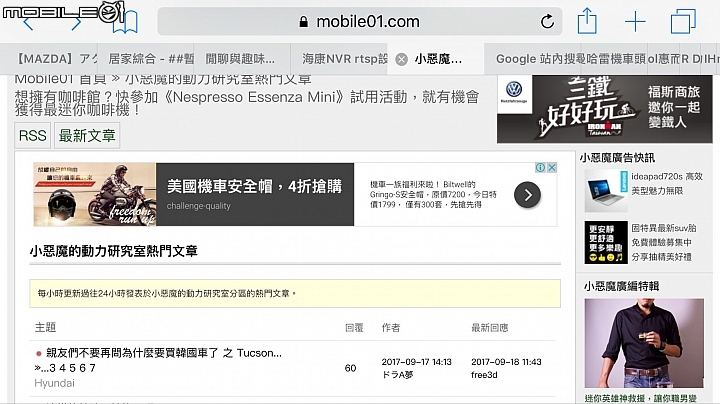Open the Volkswagen 三鐵好好玩 banner
This screenshot has height=404, width=720.
[x=605, y=109]
